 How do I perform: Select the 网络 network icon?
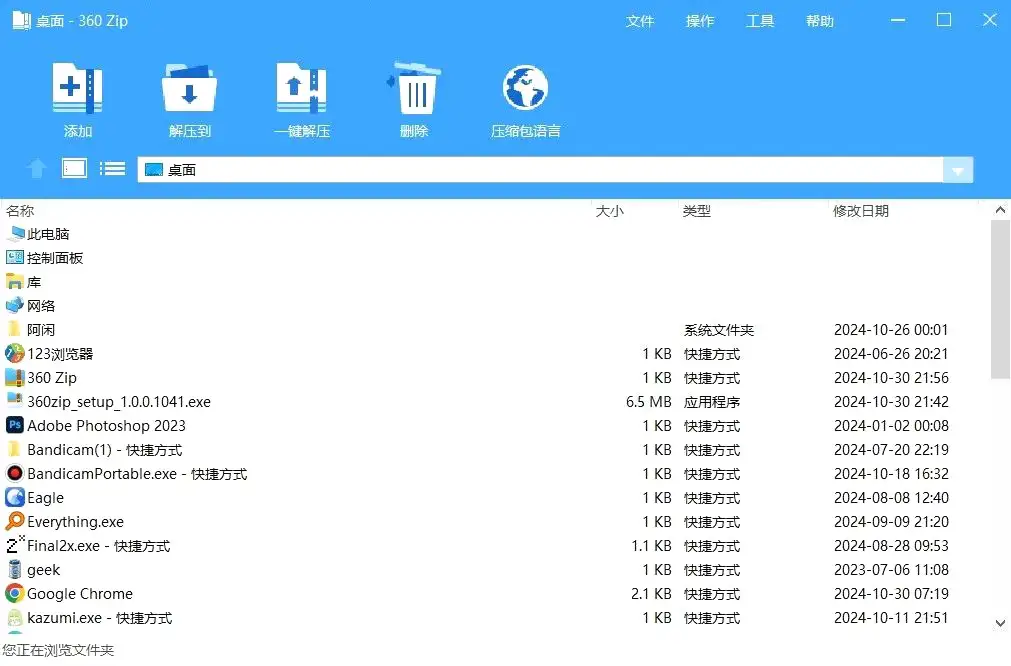(15, 306)
